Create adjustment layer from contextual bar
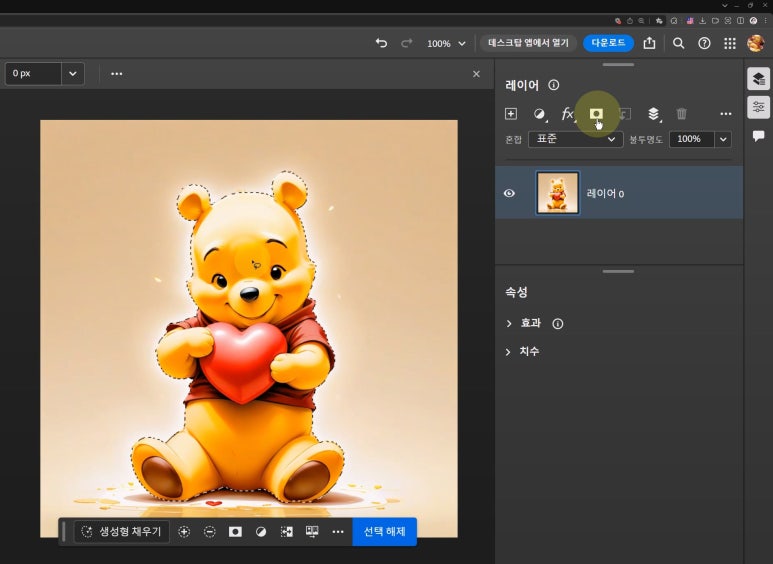Viewport: 773px width, 564px height. [x=261, y=531]
